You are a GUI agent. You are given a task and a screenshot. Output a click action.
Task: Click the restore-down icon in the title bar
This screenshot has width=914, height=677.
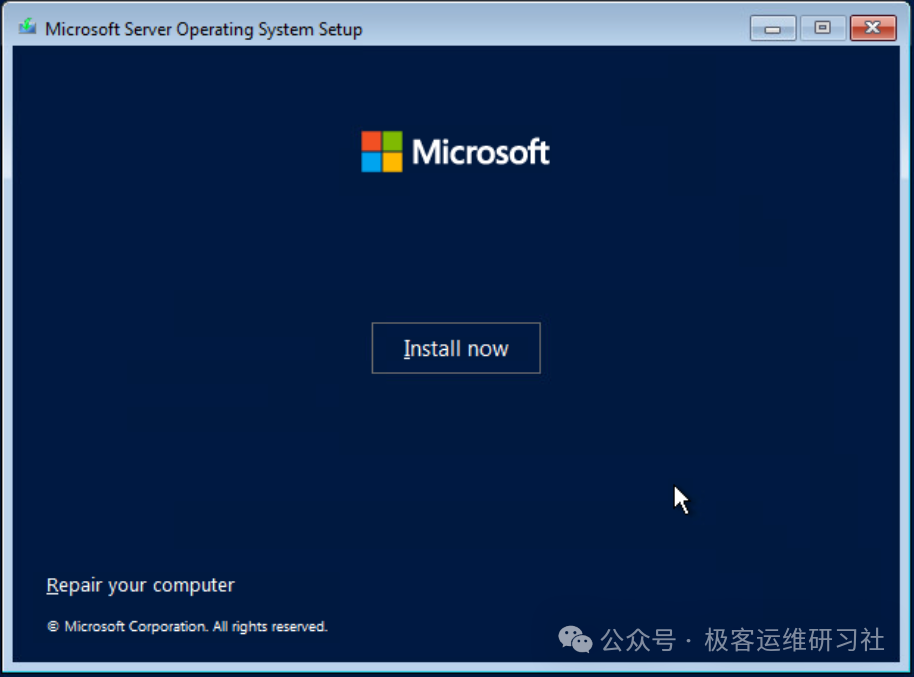pos(822,28)
